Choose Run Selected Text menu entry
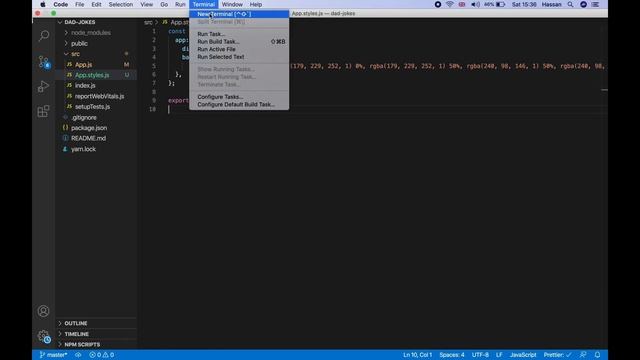Image resolution: width=640 pixels, height=360 pixels. [239, 57]
